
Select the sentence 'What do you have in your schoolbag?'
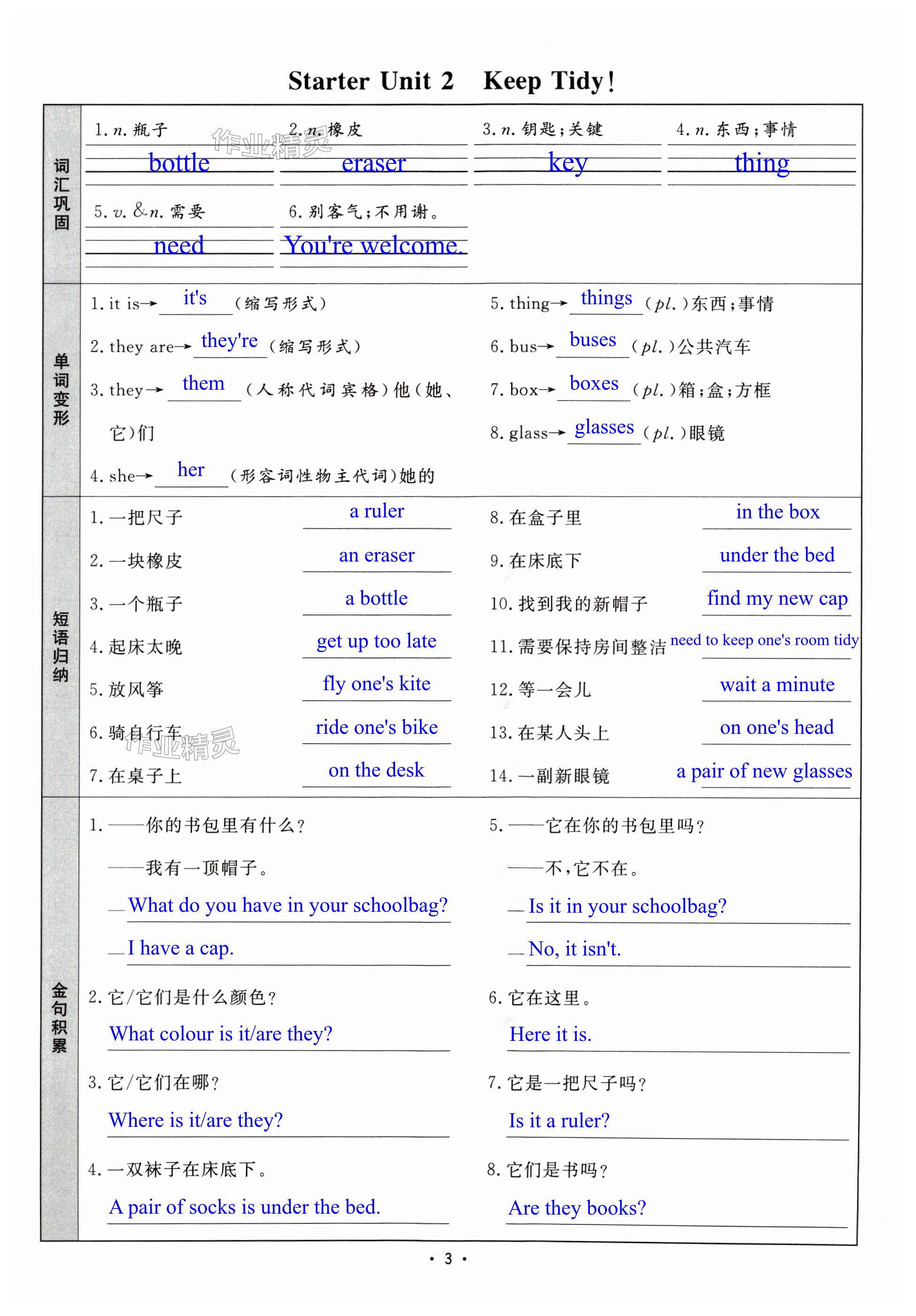[x=287, y=906]
